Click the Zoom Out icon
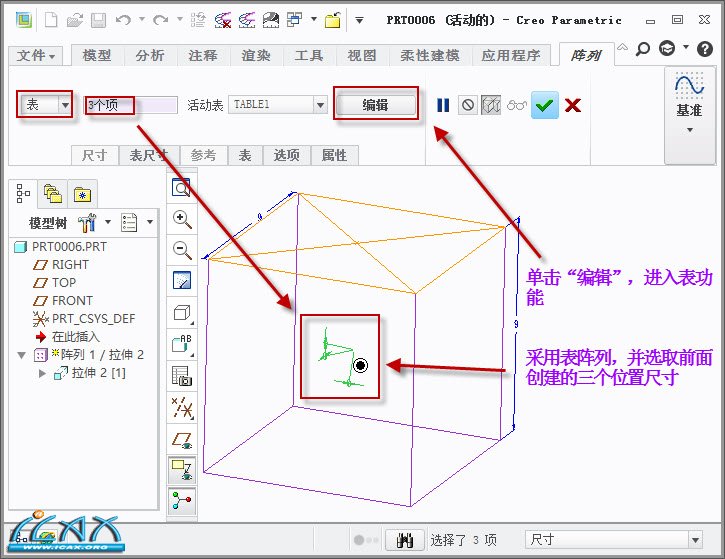Screen dimensions: 725x559 [181, 250]
